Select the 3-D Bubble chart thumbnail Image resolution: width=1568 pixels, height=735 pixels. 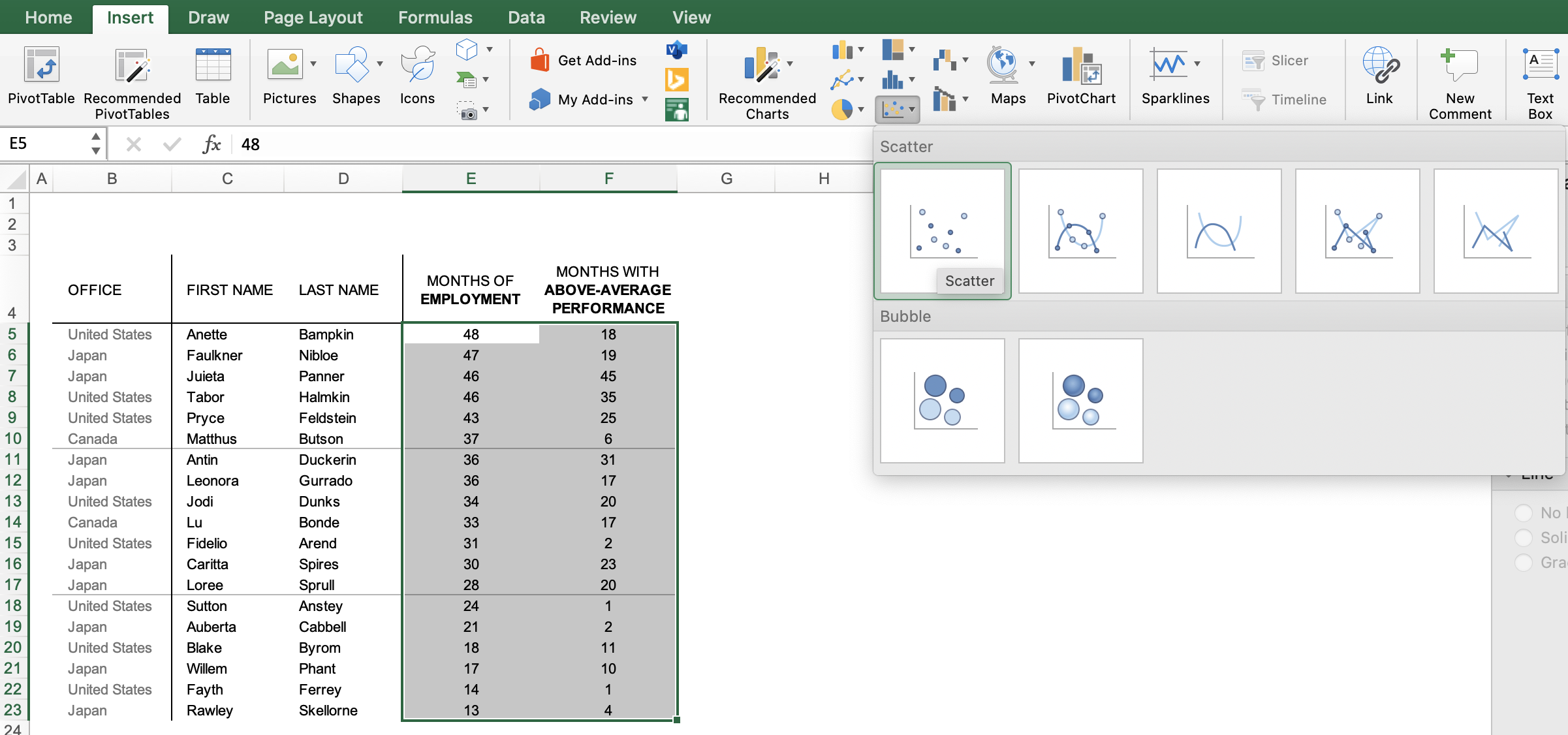[1080, 400]
